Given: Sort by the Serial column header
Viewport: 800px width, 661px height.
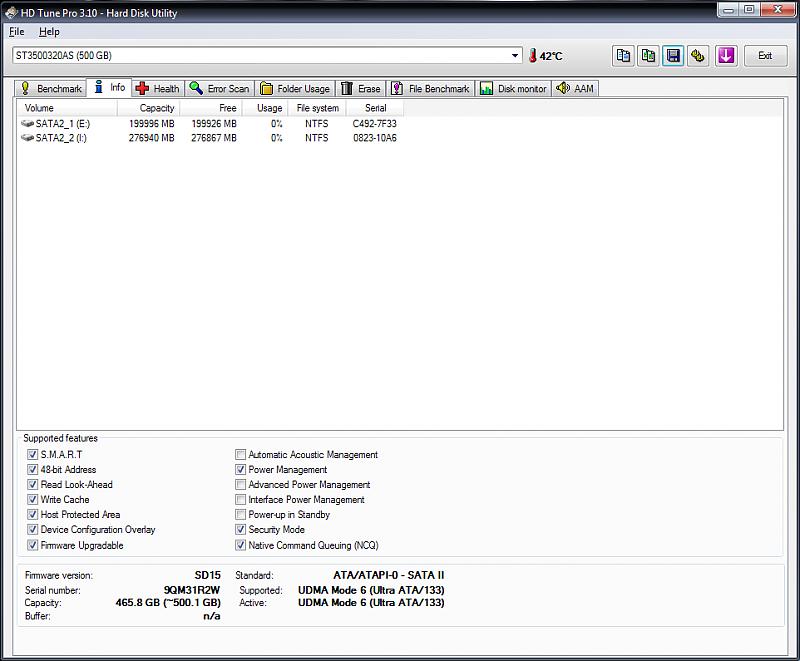Looking at the screenshot, I should (375, 108).
